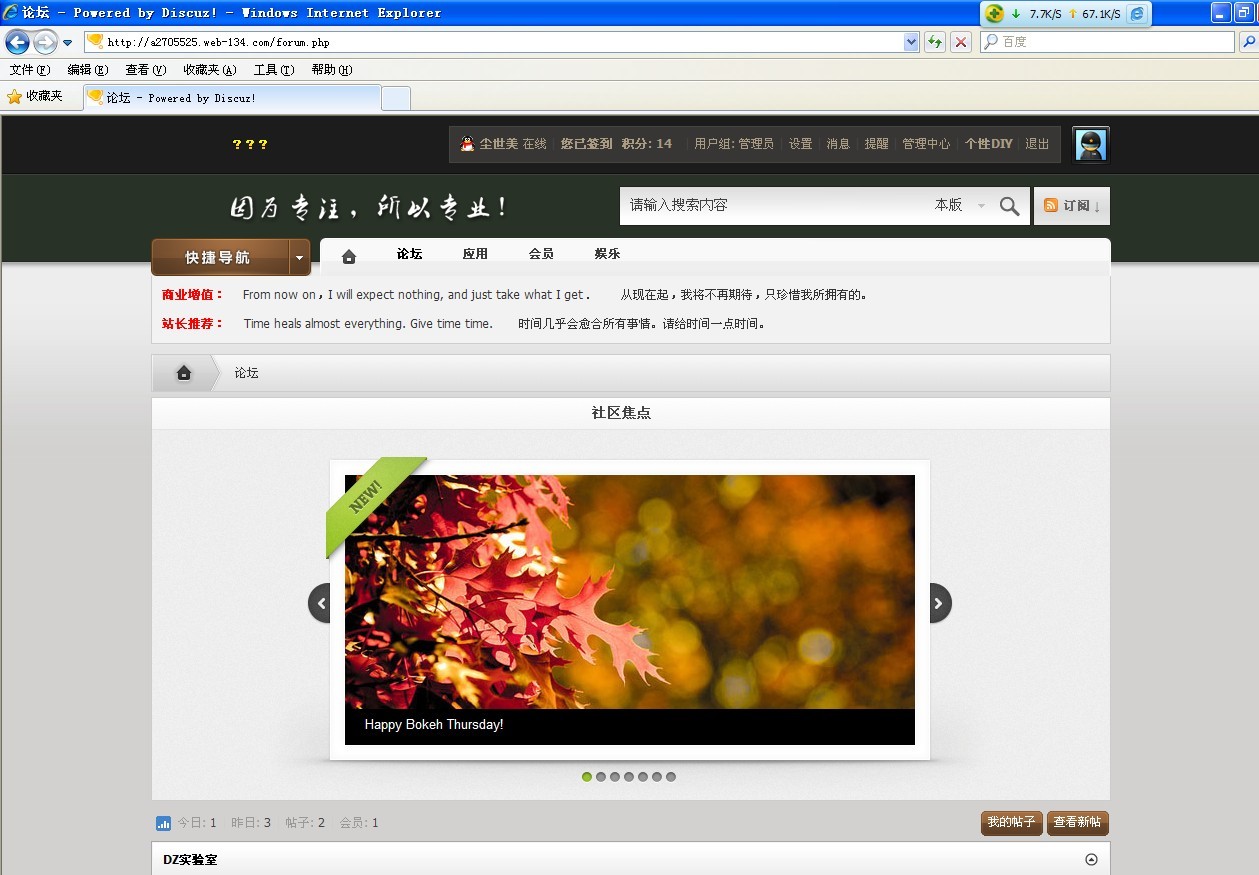
Task: Click the red Stop loading icon
Action: coord(961,42)
